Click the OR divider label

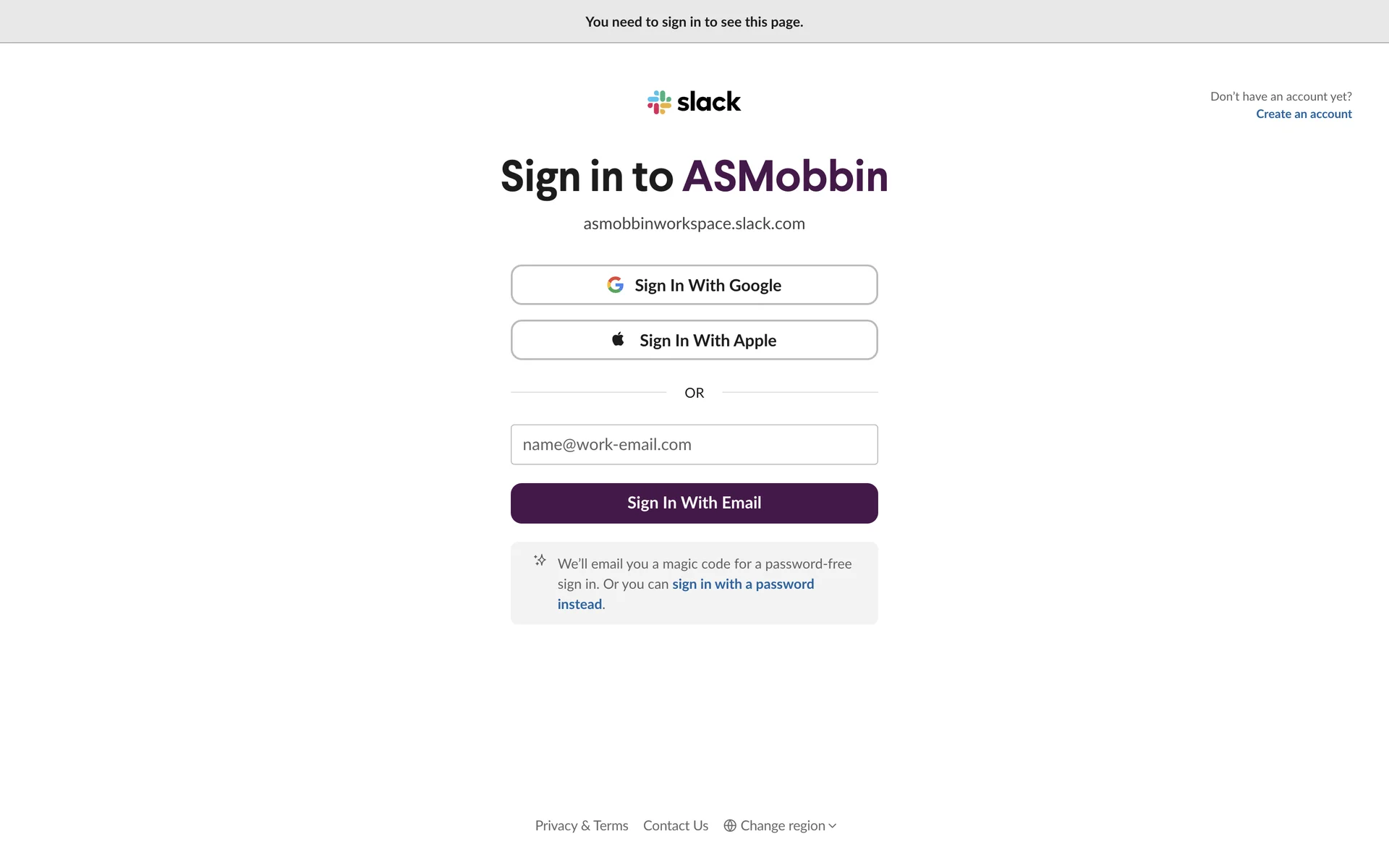point(694,393)
